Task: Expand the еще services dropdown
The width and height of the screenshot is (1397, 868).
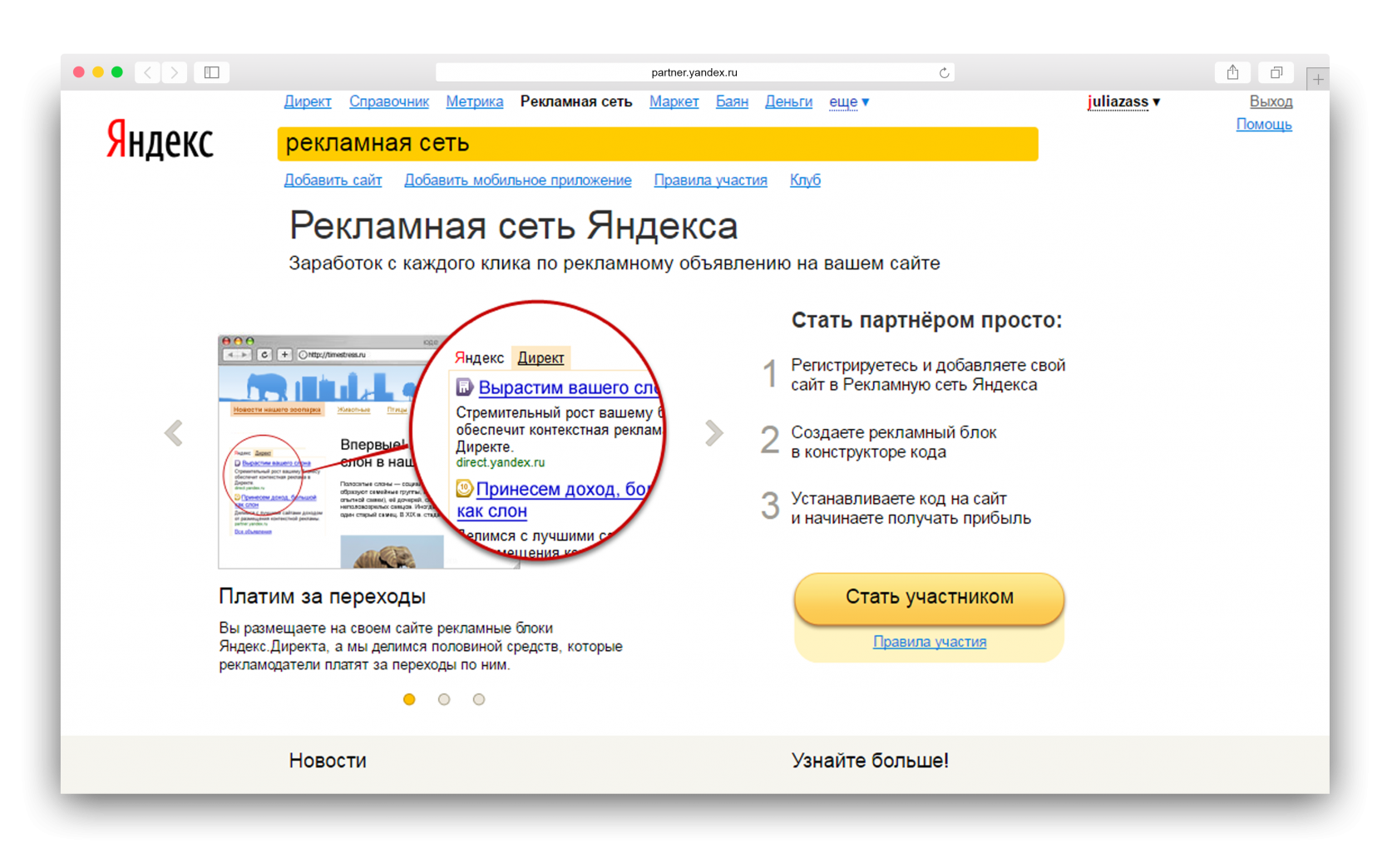Action: point(849,101)
